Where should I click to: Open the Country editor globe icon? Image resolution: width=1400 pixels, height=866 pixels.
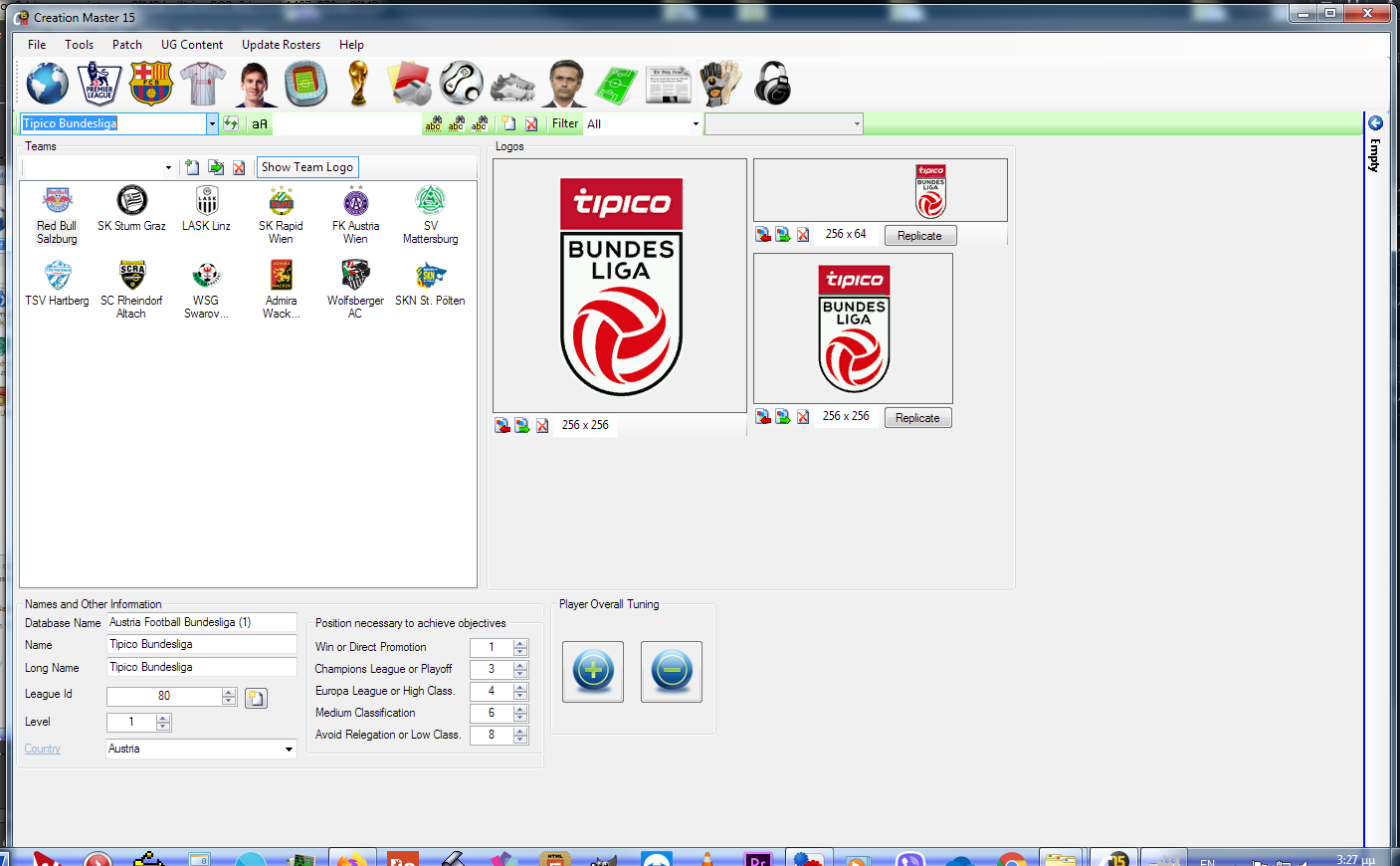click(47, 84)
